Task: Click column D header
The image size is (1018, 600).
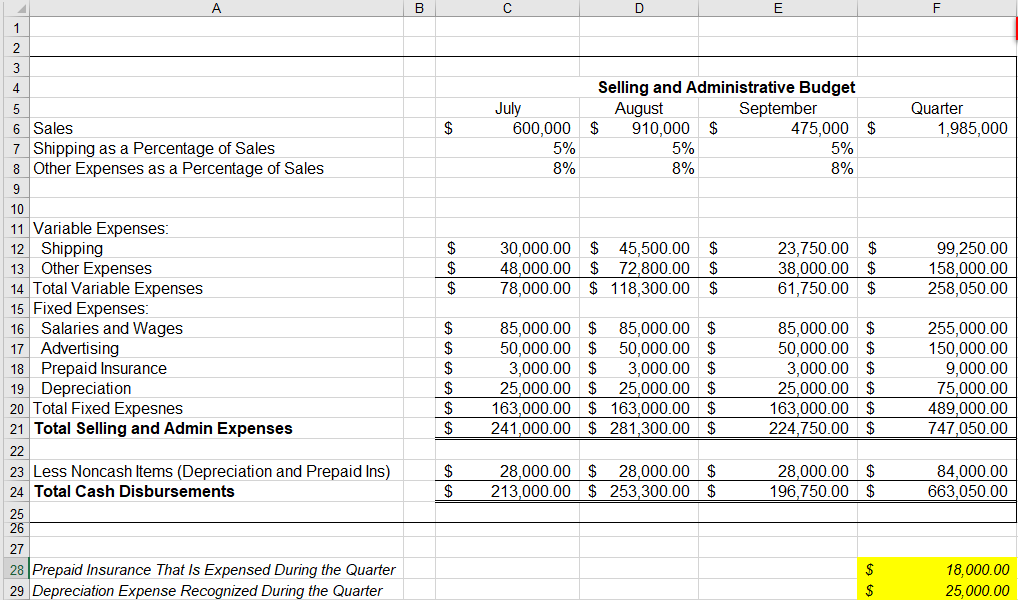Action: 639,8
